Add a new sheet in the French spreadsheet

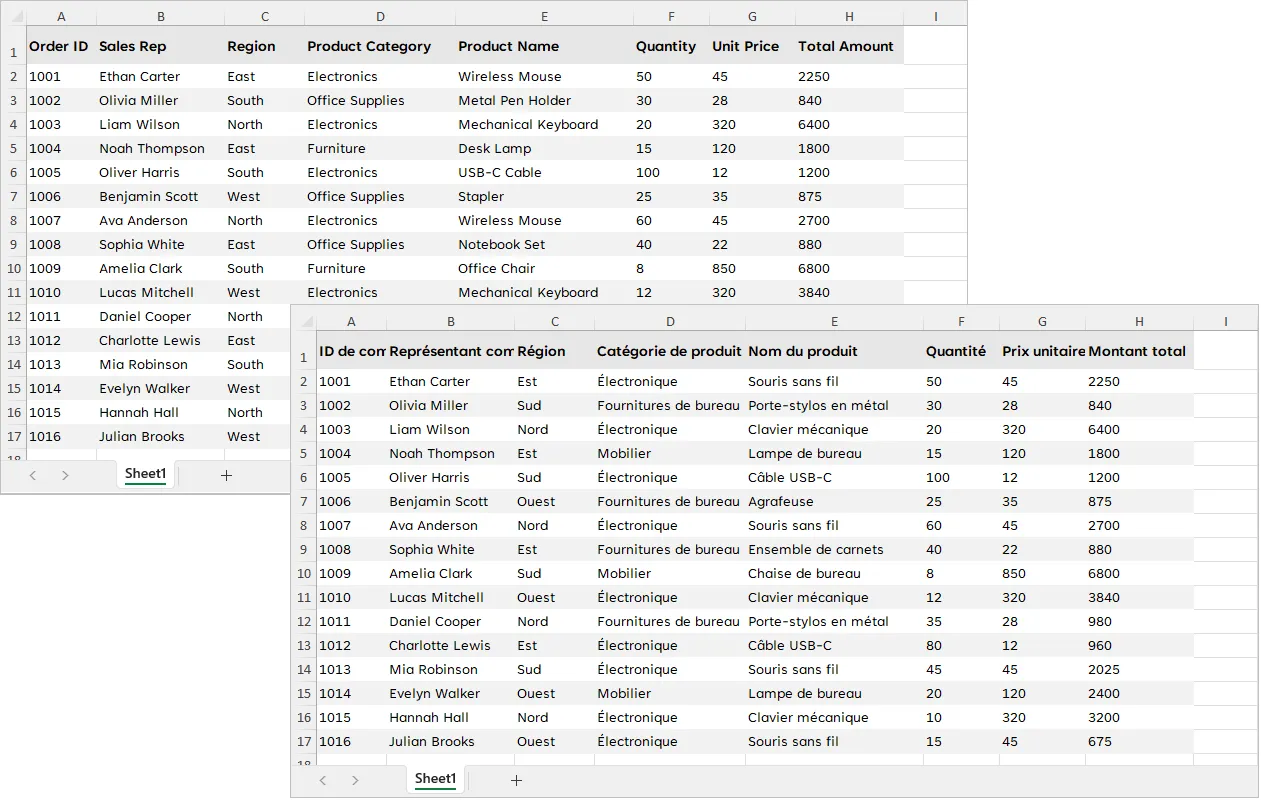516,780
